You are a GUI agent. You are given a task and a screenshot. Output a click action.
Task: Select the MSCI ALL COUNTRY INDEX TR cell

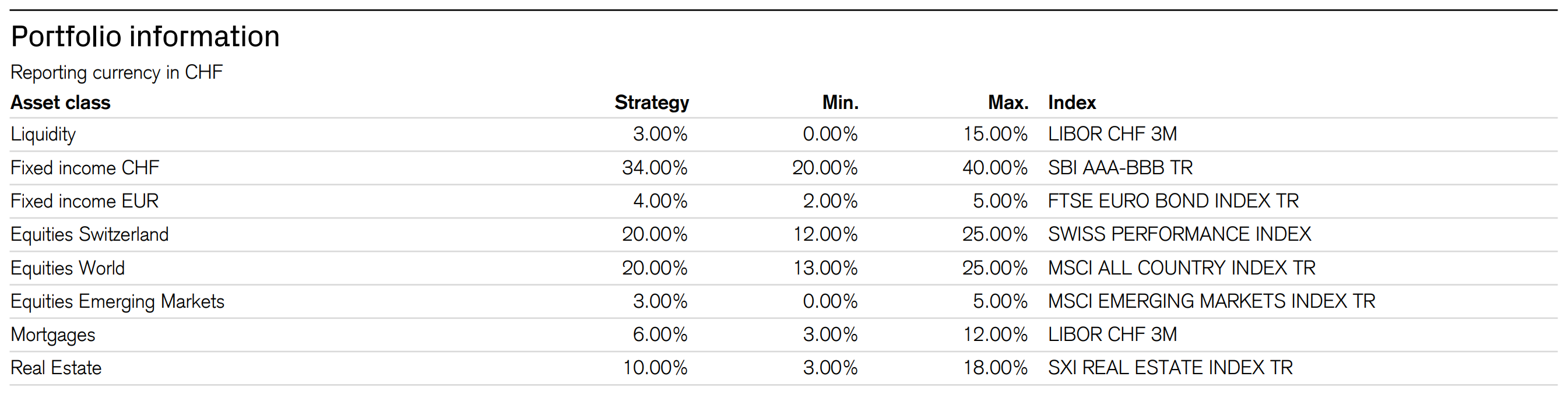tap(1182, 268)
